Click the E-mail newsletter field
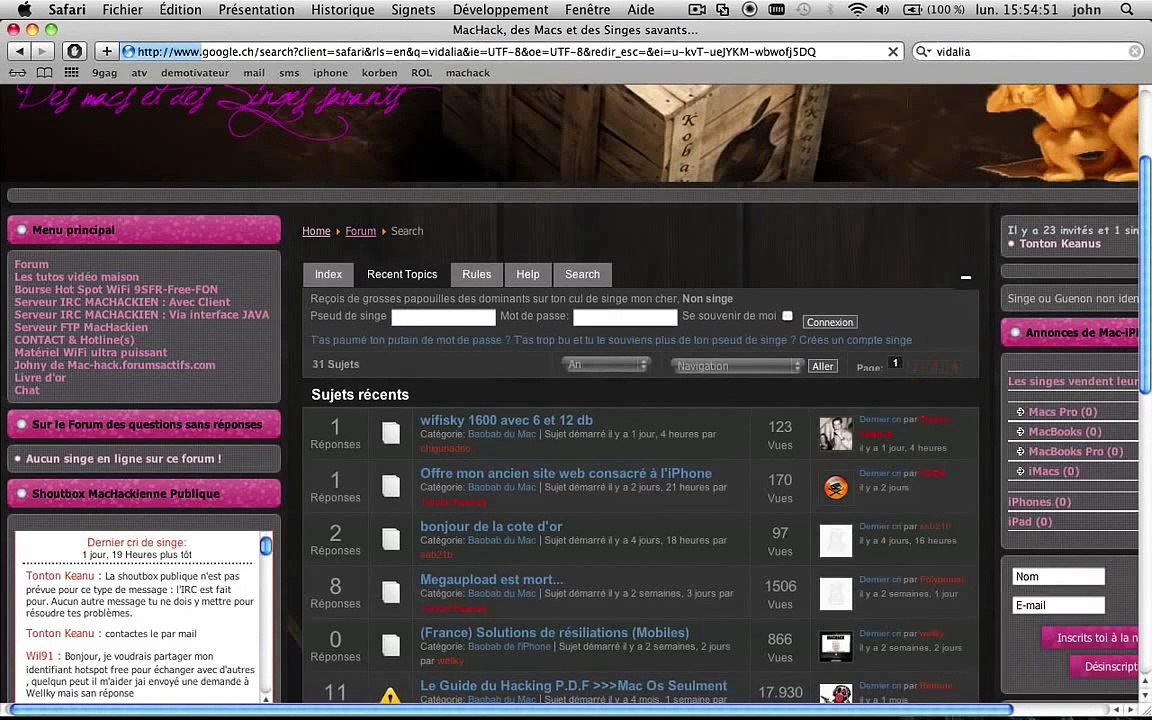This screenshot has width=1152, height=720. (x=1058, y=605)
